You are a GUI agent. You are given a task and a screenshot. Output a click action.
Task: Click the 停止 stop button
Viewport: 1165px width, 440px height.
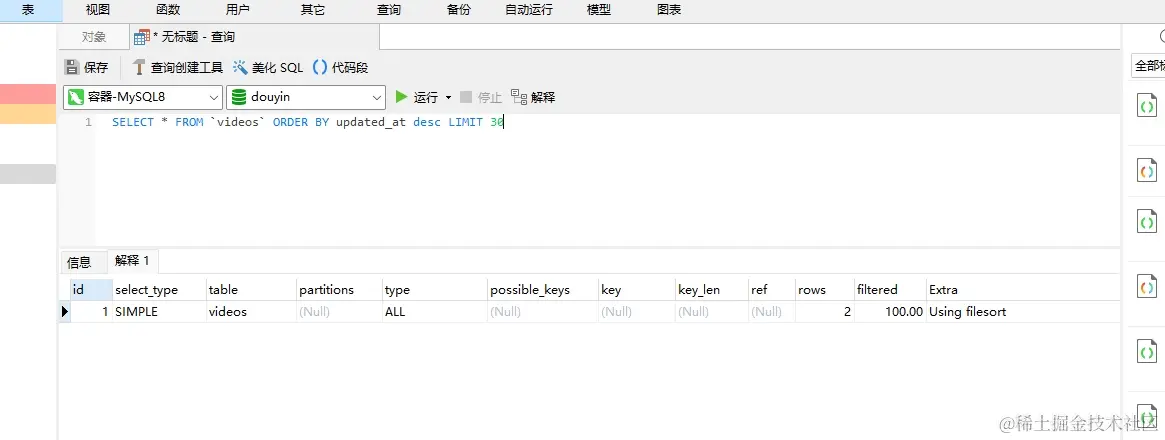(481, 97)
